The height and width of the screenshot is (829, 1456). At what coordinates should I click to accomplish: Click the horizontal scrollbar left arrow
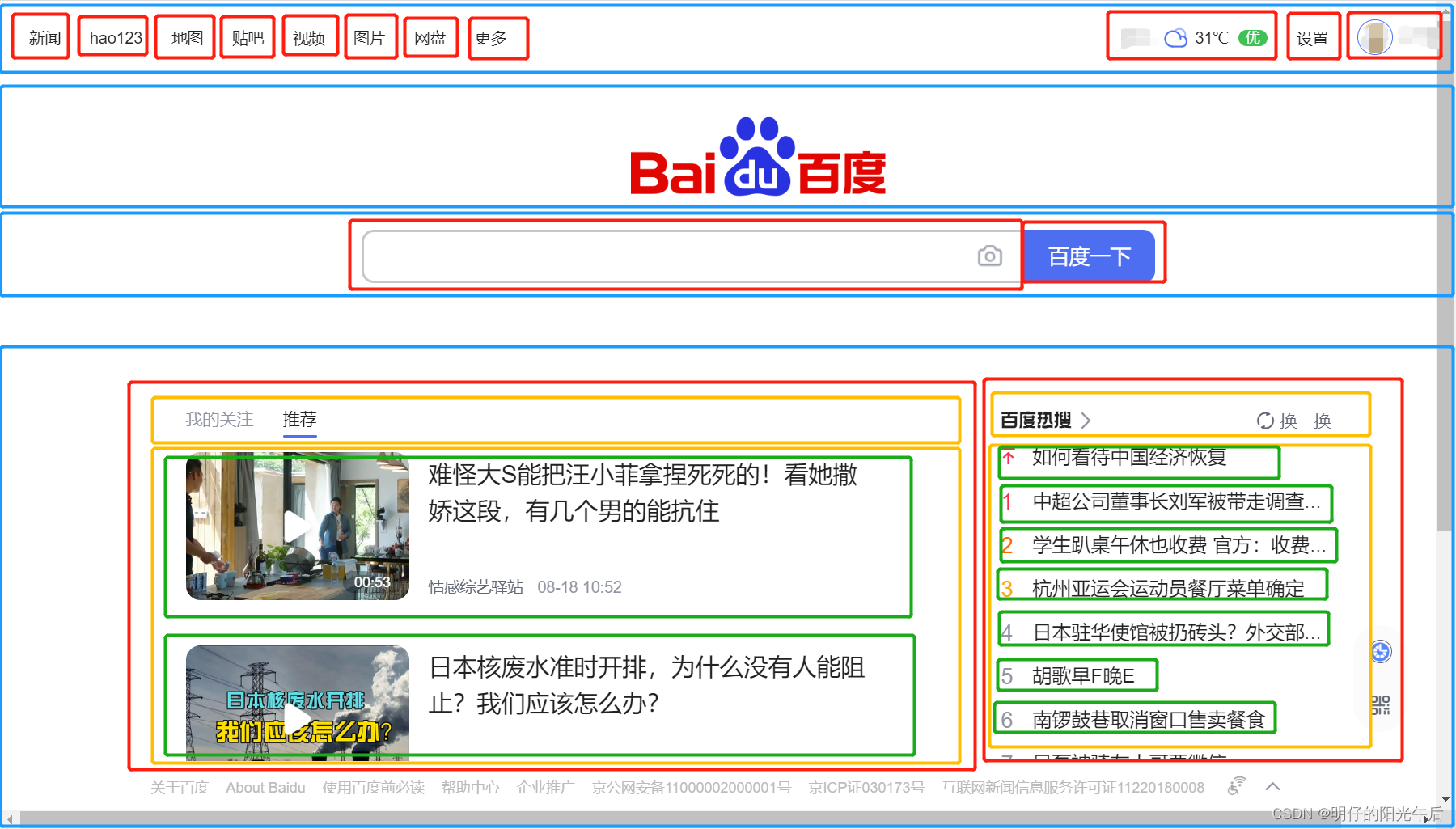pos(9,818)
